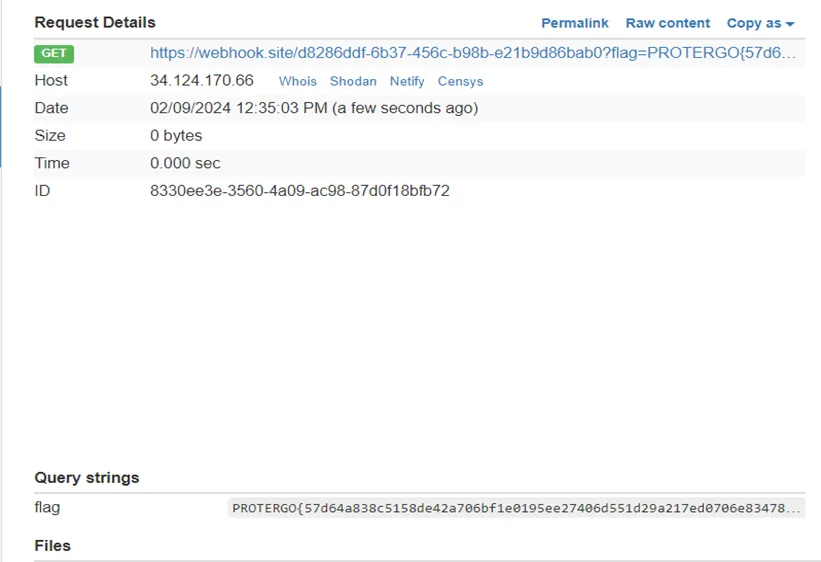Check host on Netify
This screenshot has height=562, width=821.
click(407, 81)
